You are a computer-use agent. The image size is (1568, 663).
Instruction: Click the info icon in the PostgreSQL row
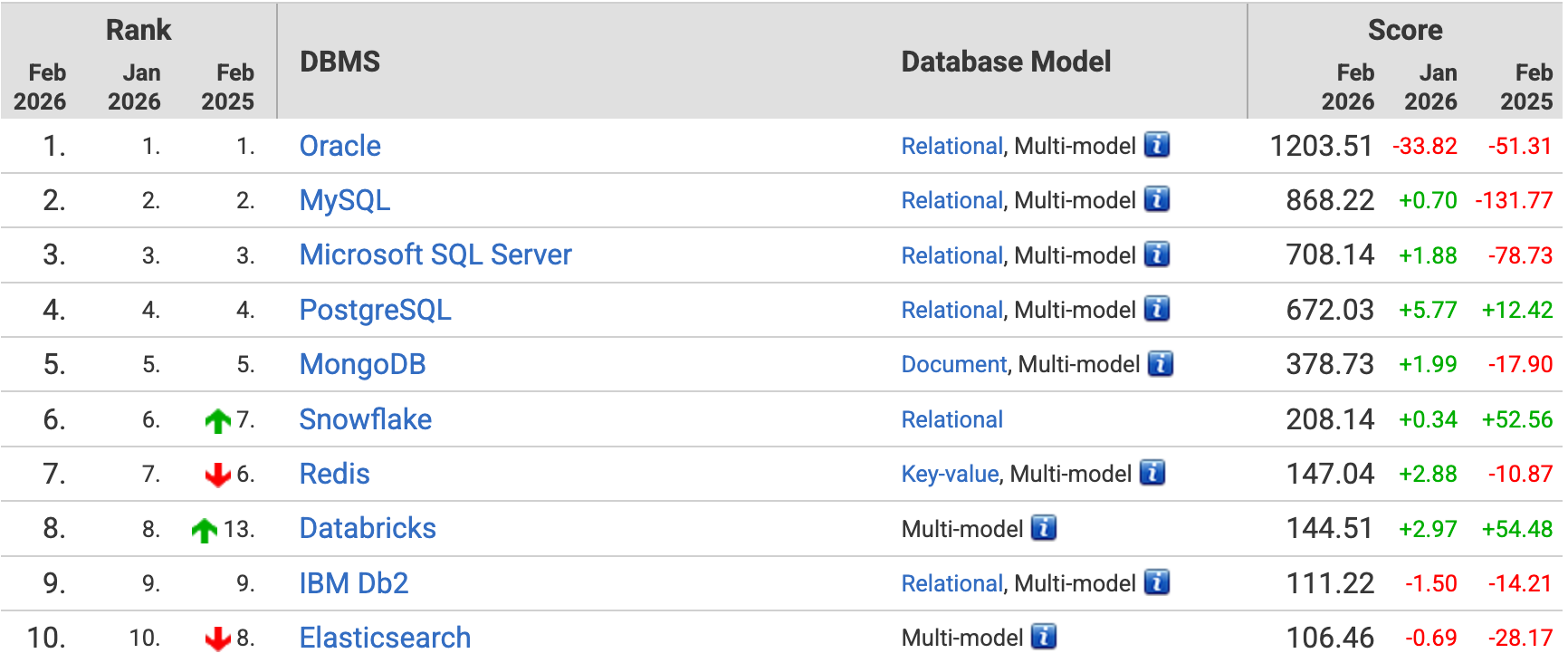pyautogui.click(x=1156, y=309)
